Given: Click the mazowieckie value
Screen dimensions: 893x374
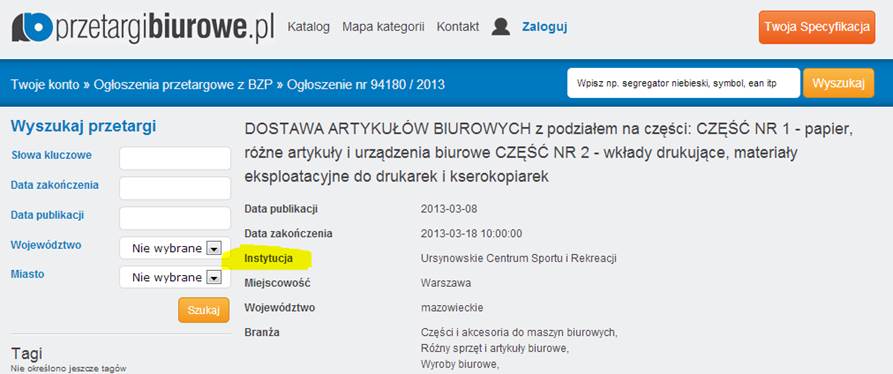Looking at the screenshot, I should click(x=452, y=308).
